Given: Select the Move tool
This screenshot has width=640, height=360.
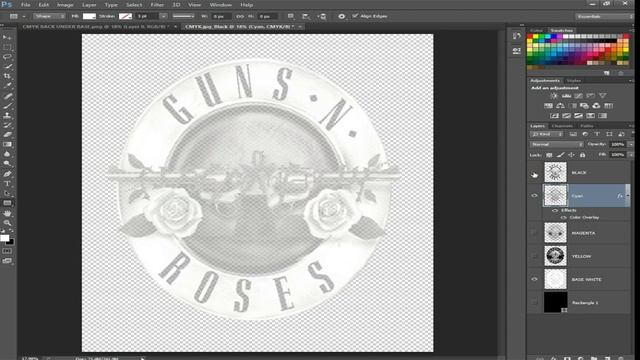Looking at the screenshot, I should (x=7, y=38).
